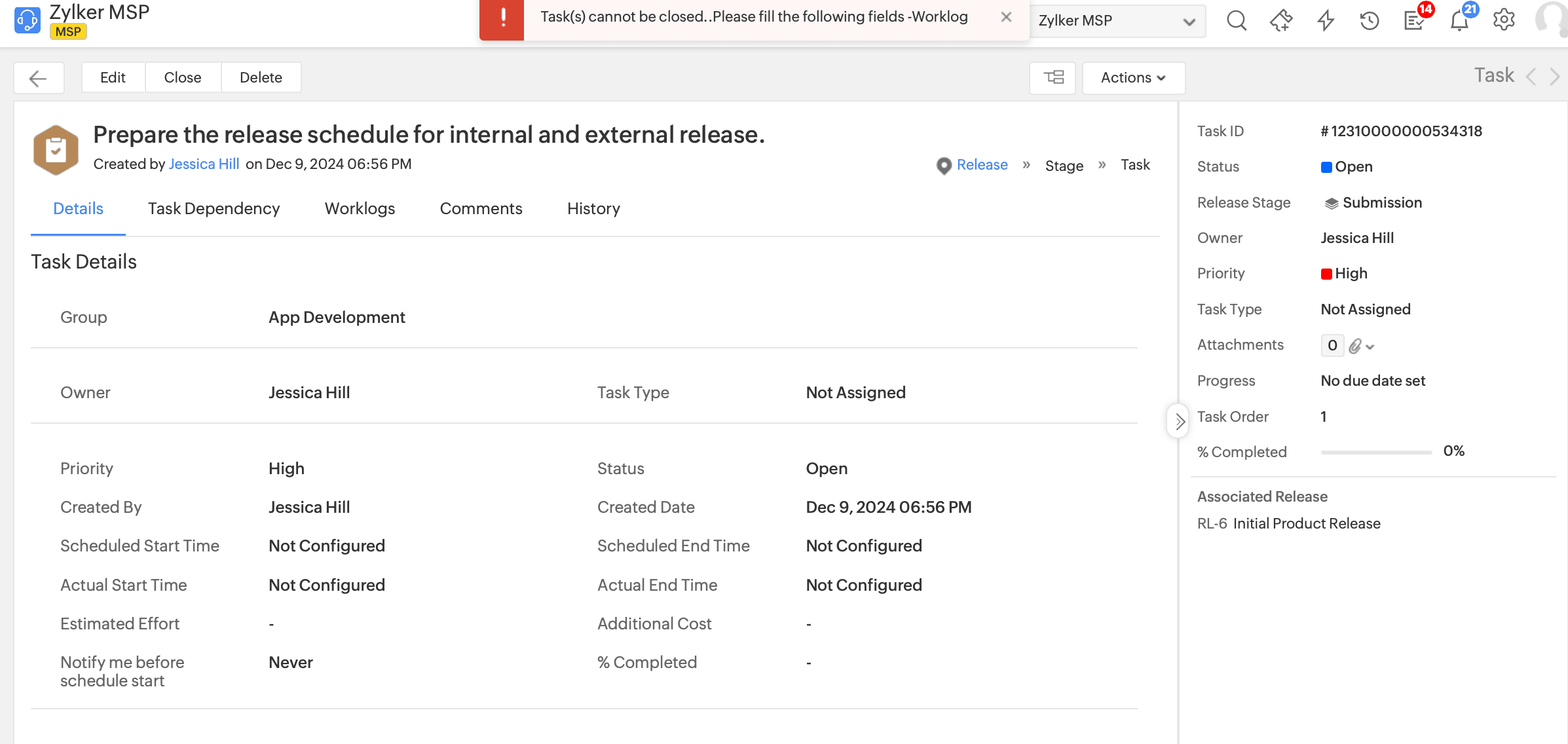Dismiss the Worklog error notification
1568x744 pixels.
(1007, 17)
